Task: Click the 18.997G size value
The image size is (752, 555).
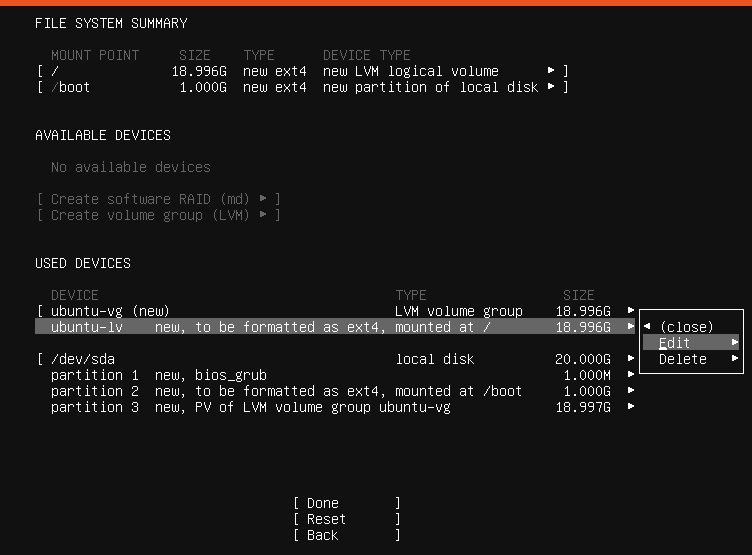Action: 583,407
